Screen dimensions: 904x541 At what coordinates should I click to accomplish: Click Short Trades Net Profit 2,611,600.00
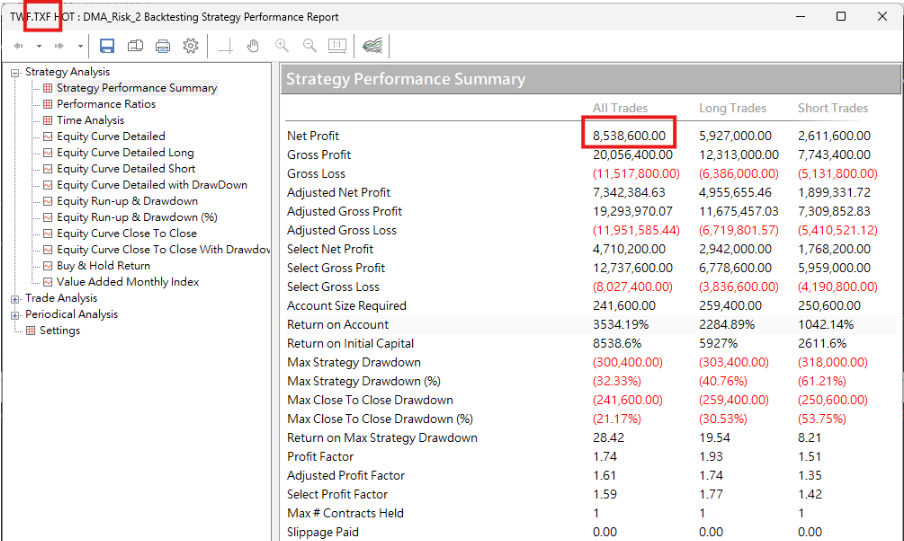(834, 136)
